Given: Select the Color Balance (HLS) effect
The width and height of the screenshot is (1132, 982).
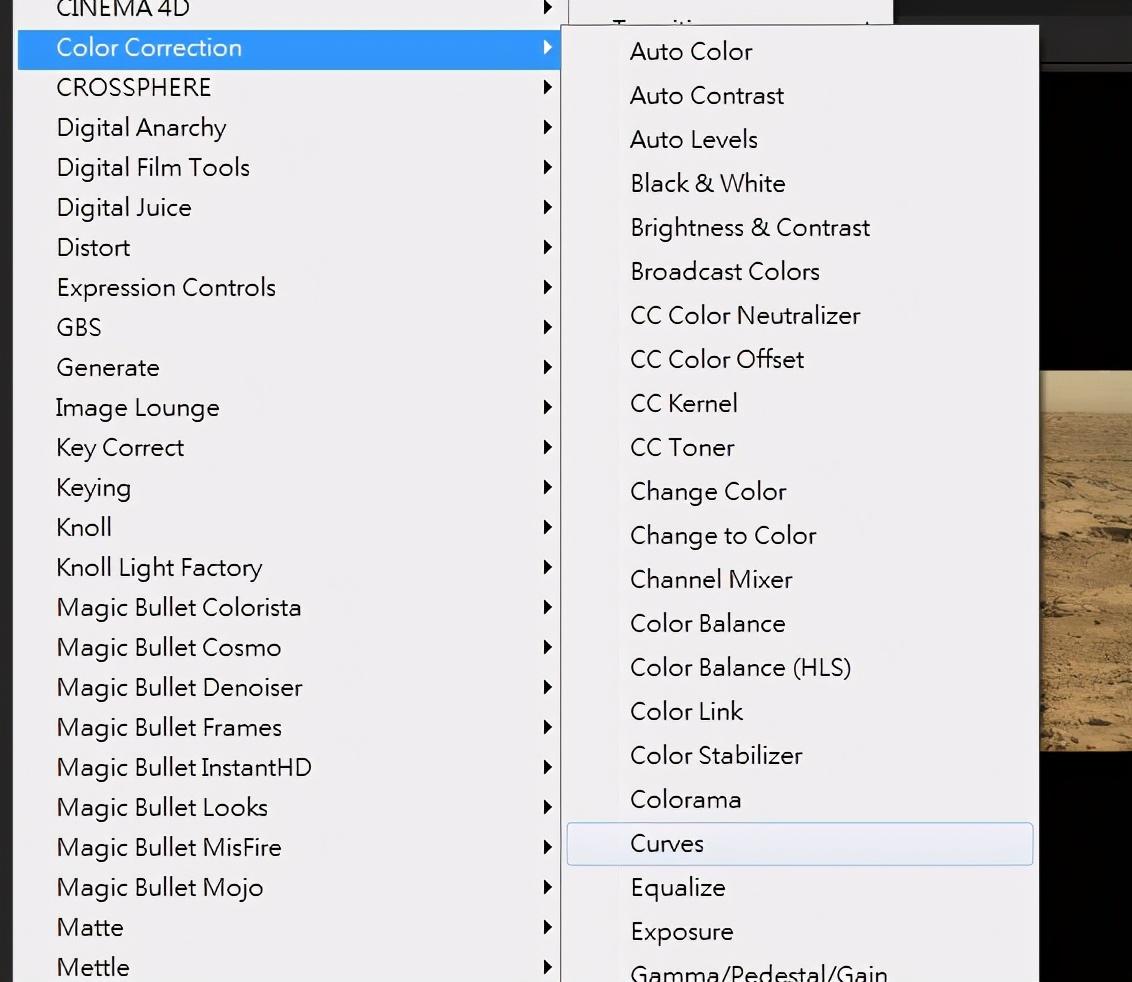Looking at the screenshot, I should click(x=740, y=668).
